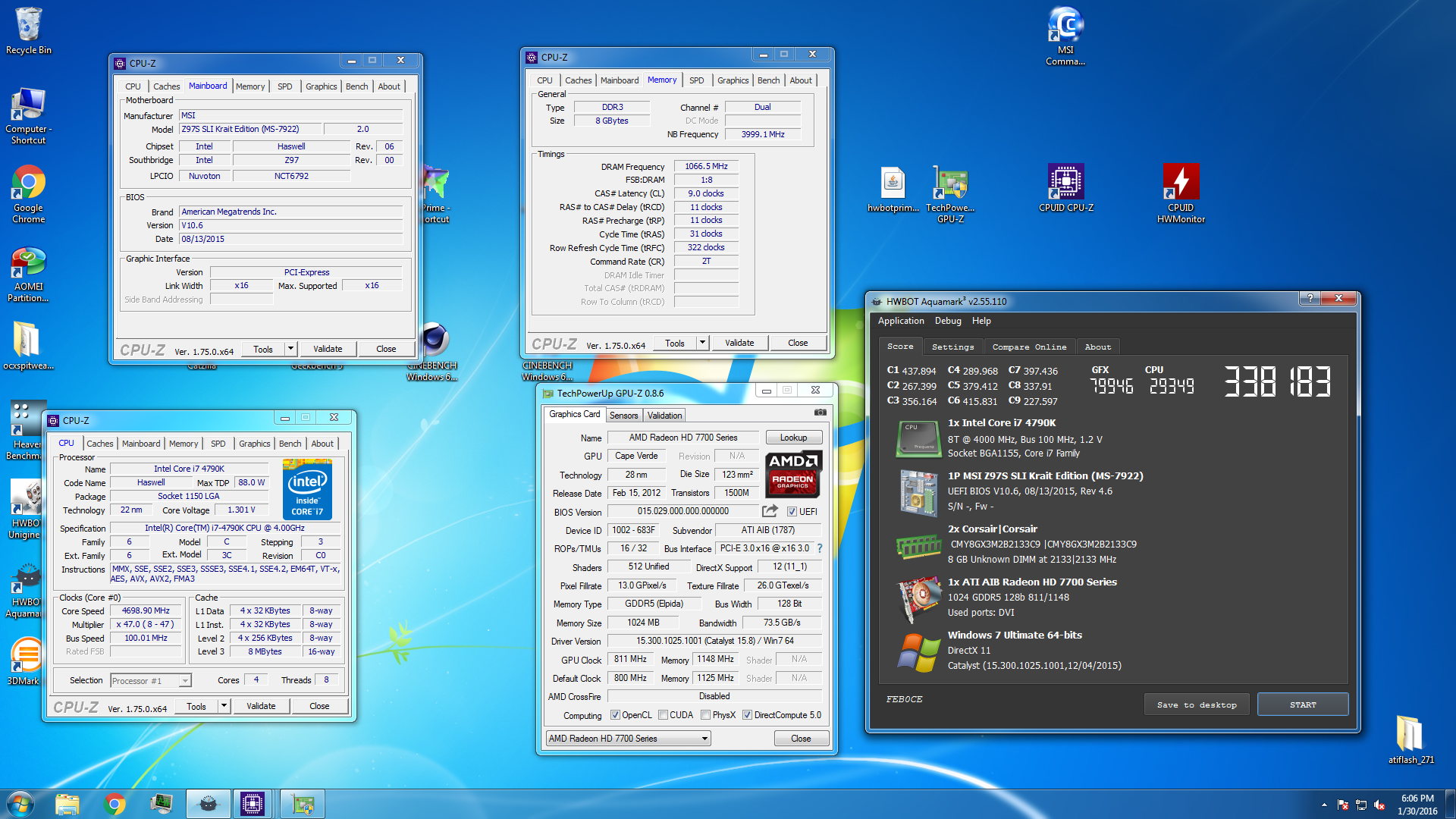Select SPD tab in Memory CPU-Z window

[696, 80]
